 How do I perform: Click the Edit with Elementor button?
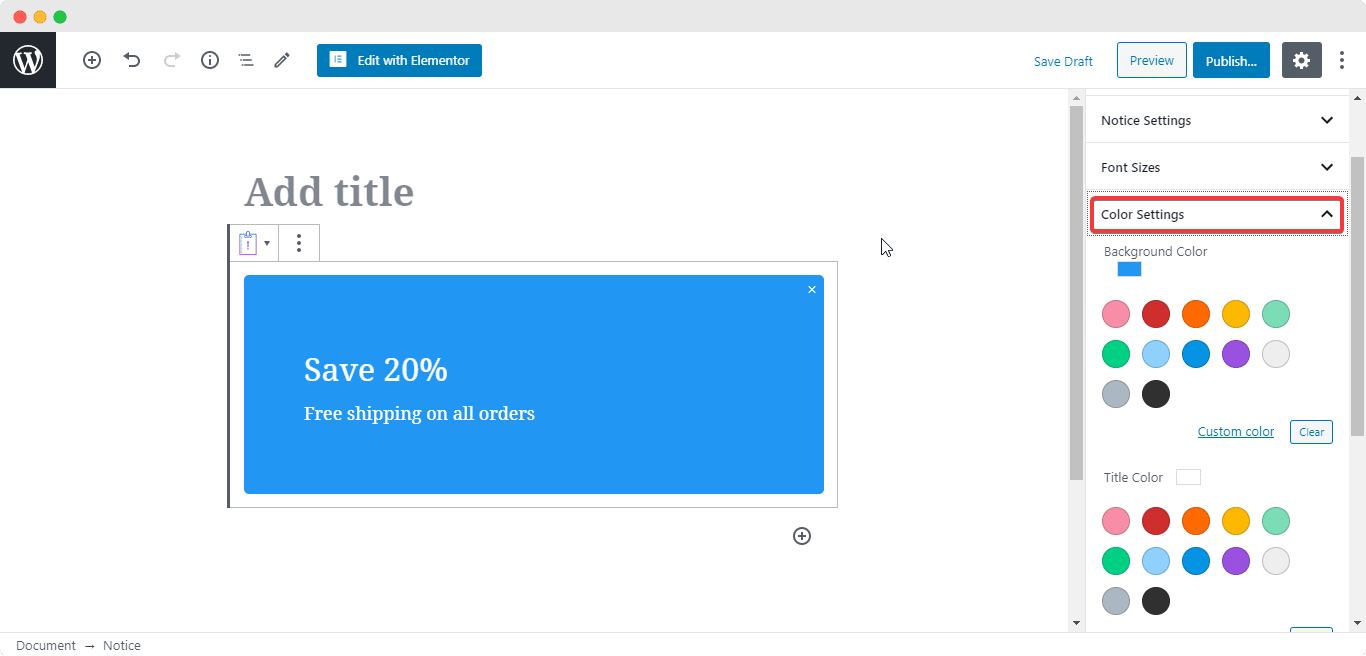click(399, 60)
